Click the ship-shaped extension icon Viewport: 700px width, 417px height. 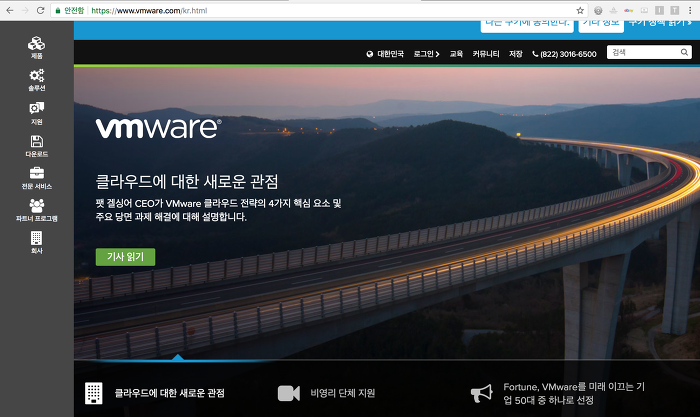coord(613,10)
